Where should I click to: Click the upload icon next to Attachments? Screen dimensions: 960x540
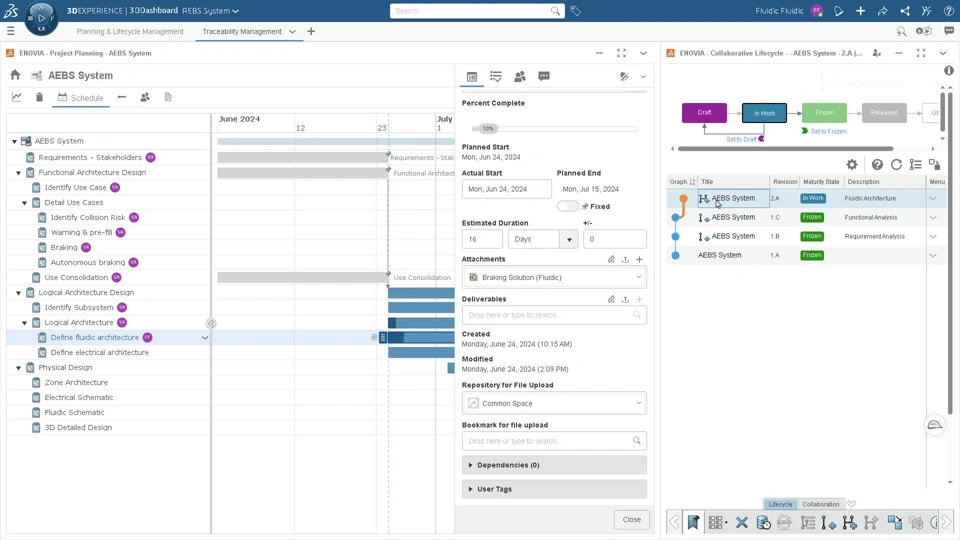[625, 260]
